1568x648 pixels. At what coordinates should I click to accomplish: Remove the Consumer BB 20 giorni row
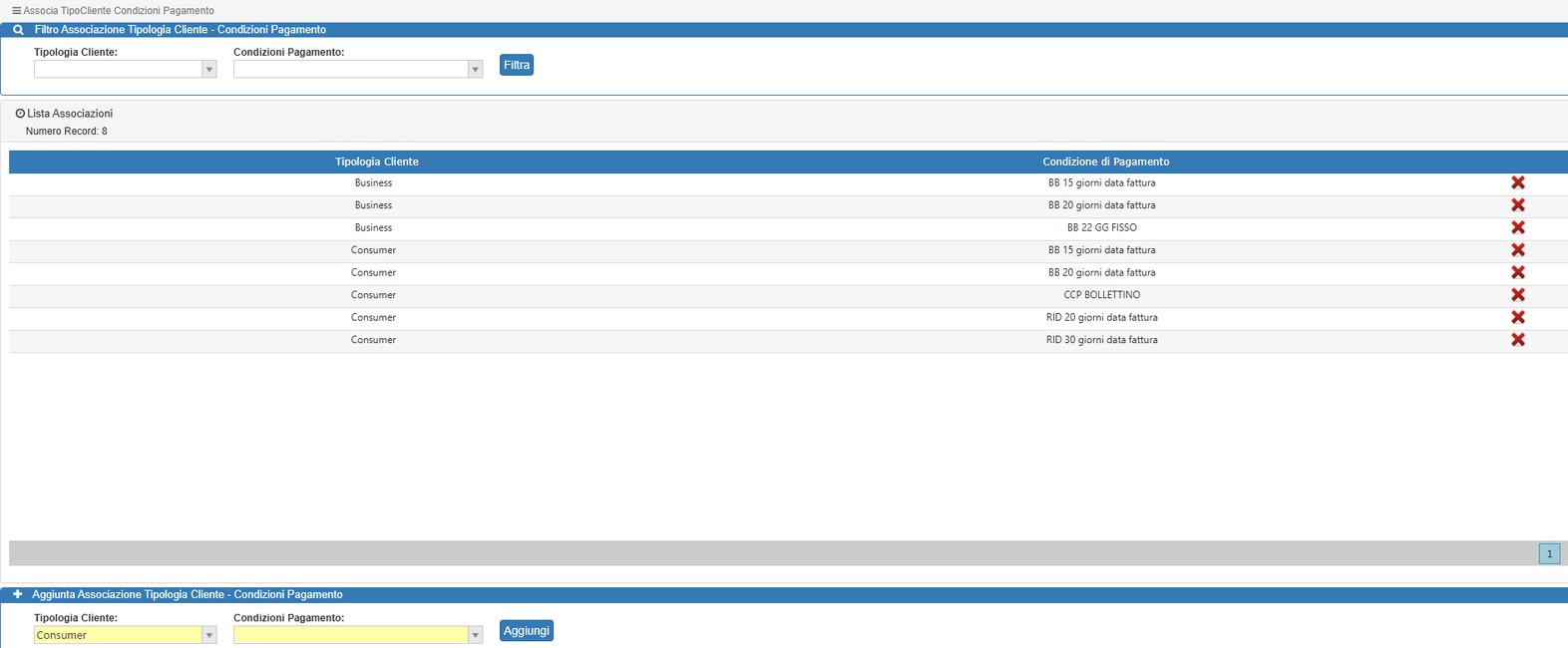[x=1517, y=272]
